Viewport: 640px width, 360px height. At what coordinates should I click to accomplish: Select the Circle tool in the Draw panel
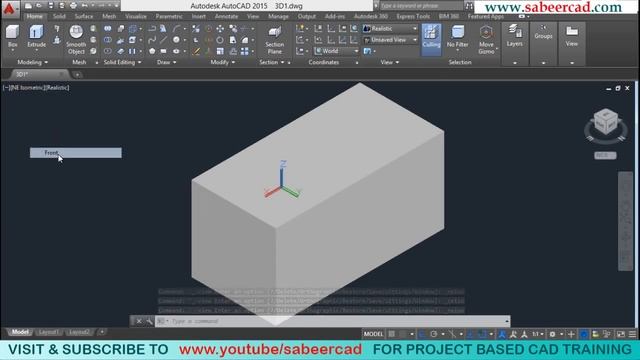pos(176,40)
